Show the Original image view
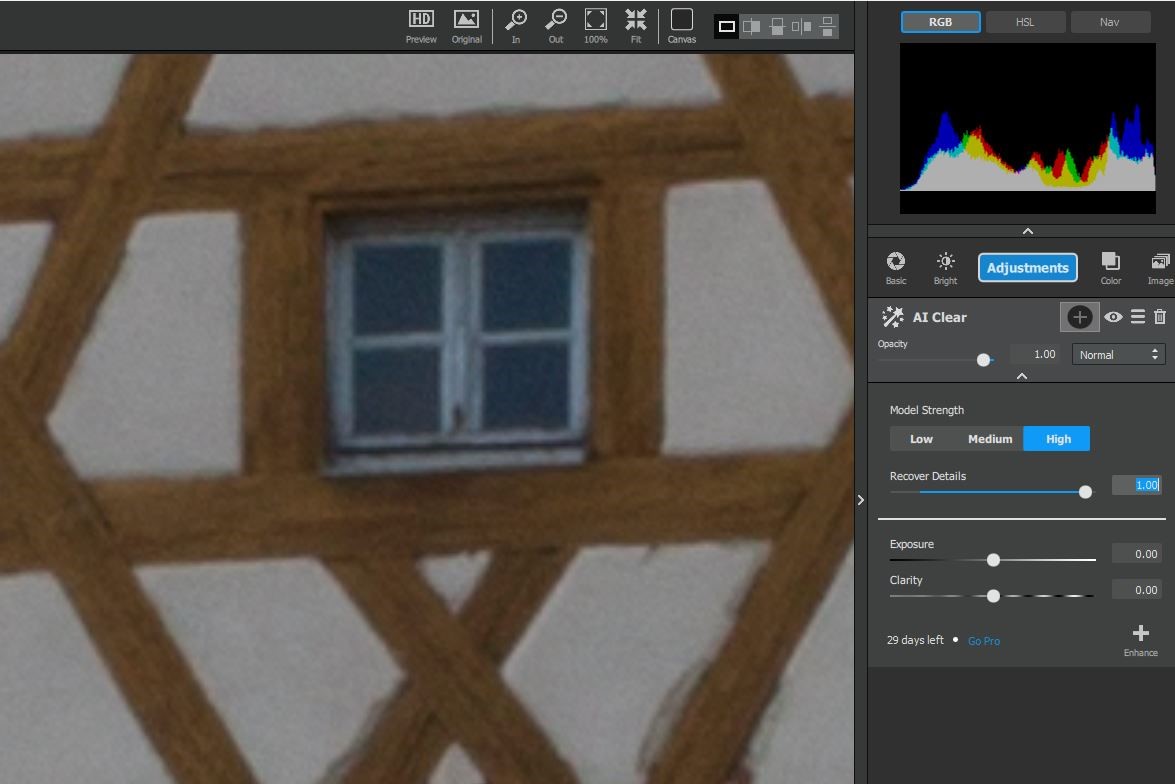This screenshot has height=784, width=1175. [466, 25]
